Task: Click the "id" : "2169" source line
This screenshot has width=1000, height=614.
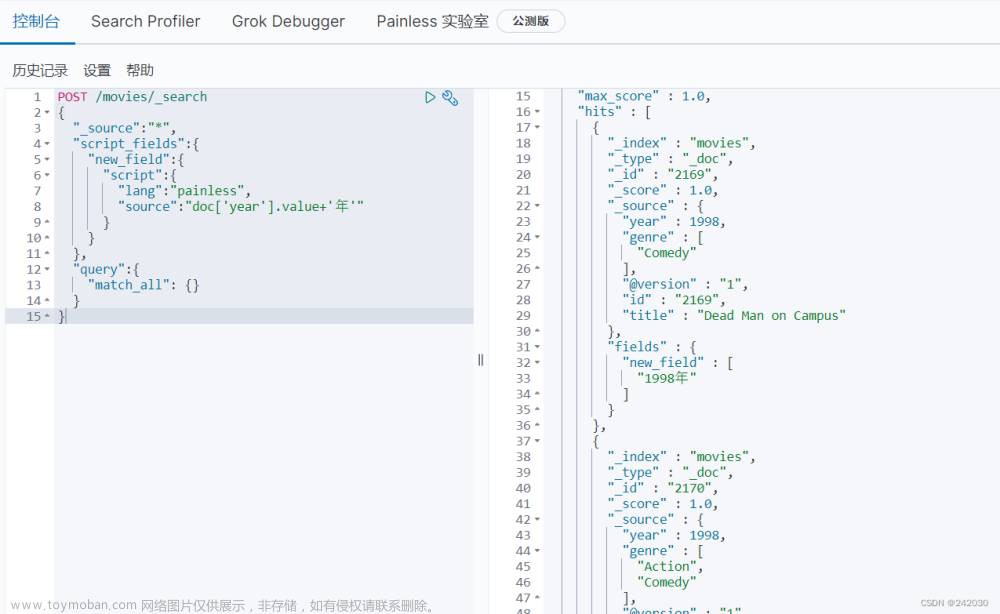Action: (x=673, y=300)
